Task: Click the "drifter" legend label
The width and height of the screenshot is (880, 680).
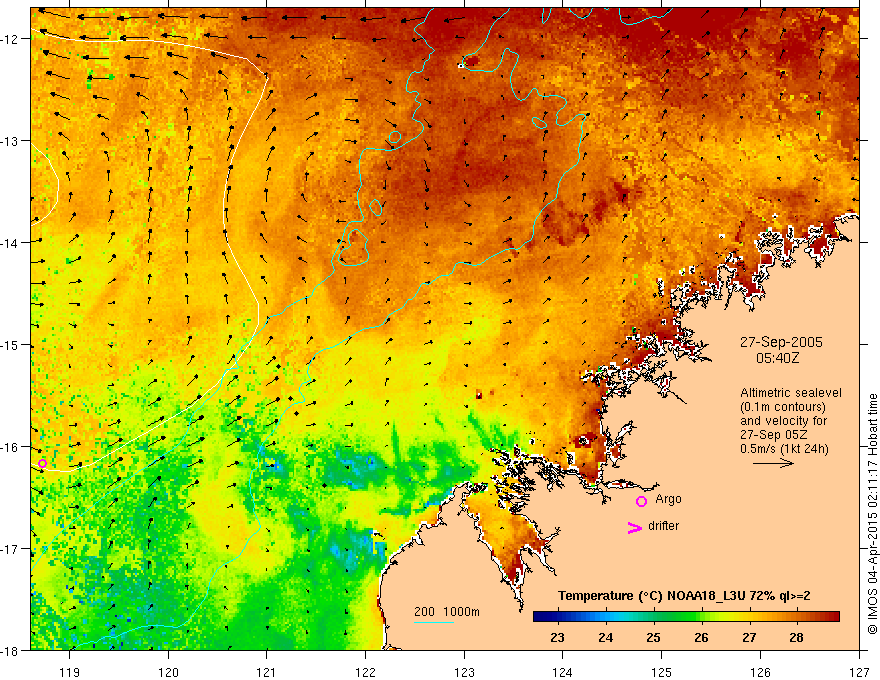Action: tap(663, 526)
